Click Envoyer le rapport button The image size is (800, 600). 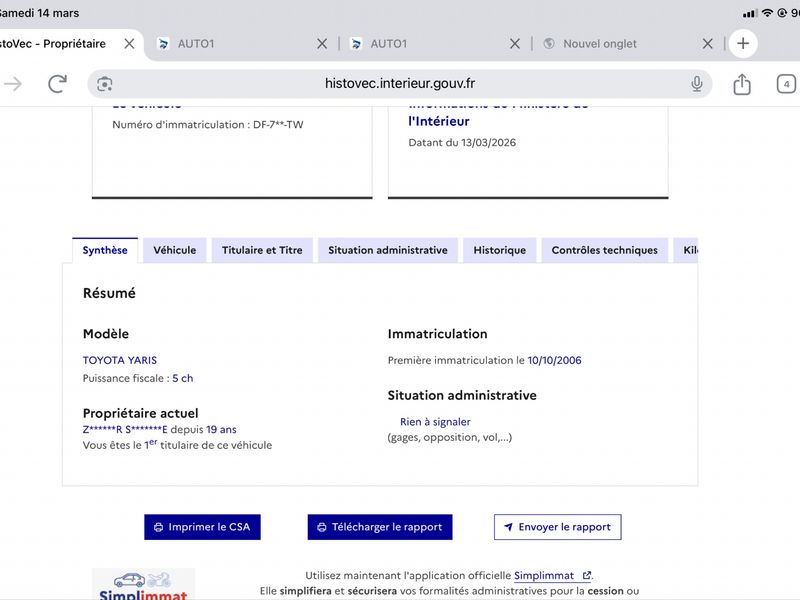tap(557, 527)
